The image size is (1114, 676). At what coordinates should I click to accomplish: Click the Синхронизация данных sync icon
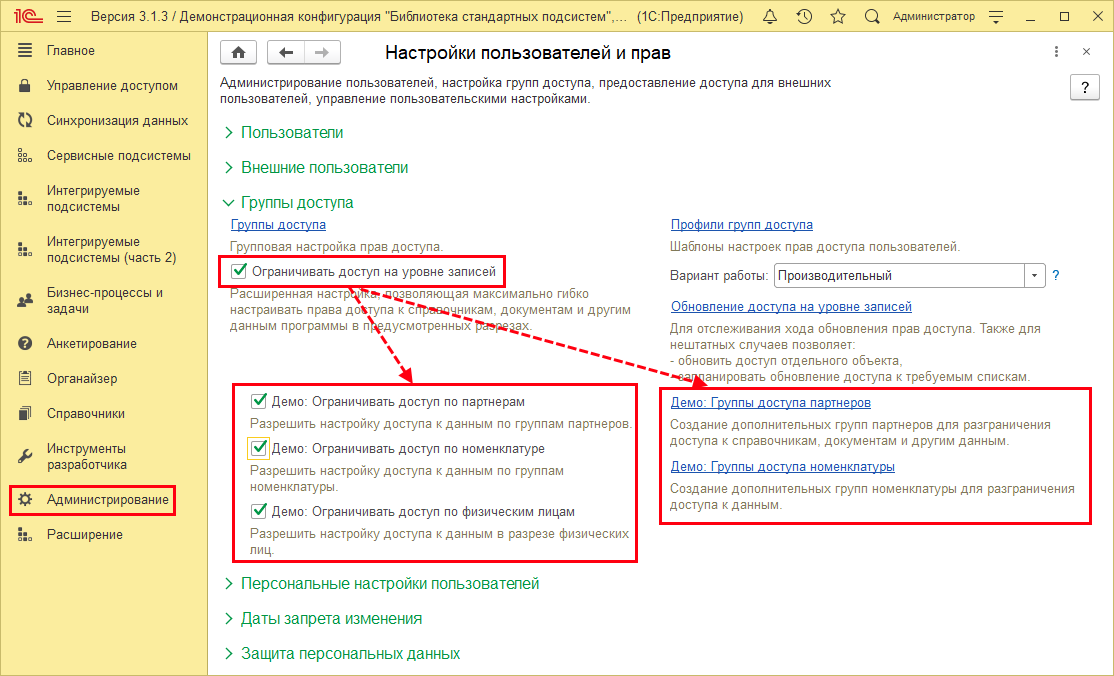(x=25, y=120)
